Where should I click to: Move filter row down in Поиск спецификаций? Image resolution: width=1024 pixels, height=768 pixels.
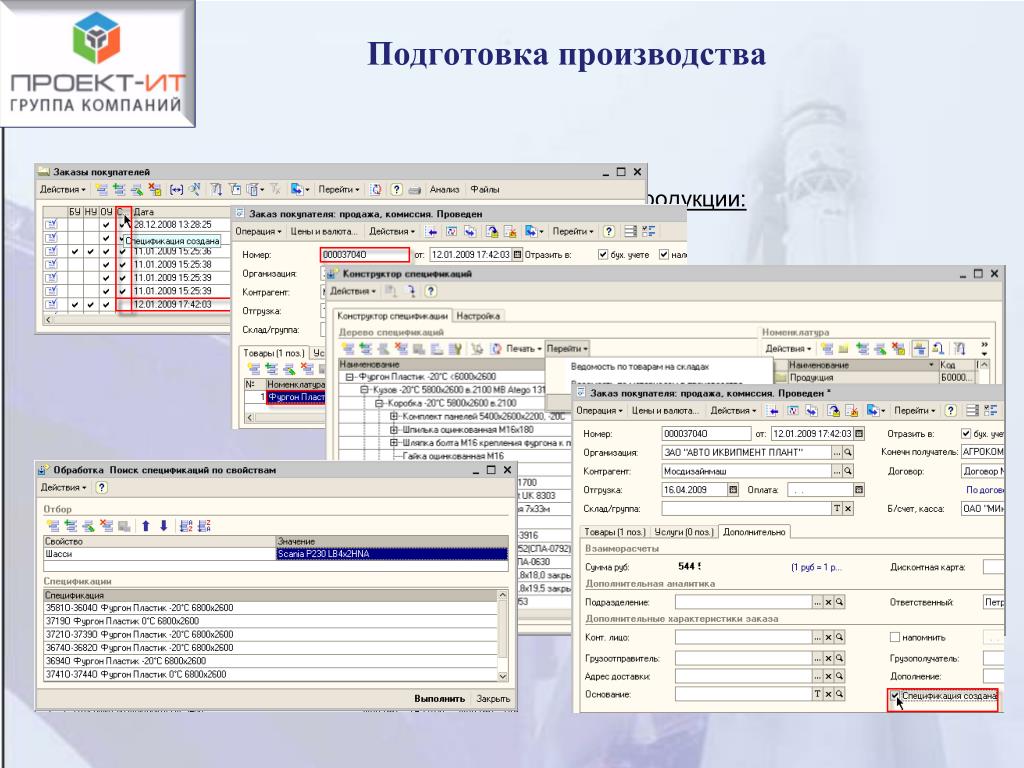[x=163, y=526]
